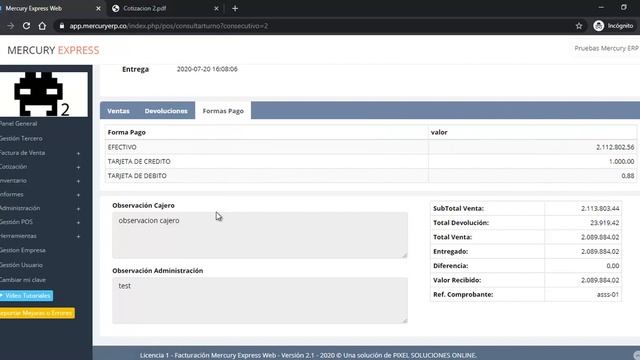The height and width of the screenshot is (360, 640).
Task: Click the address bar URL
Action: click(x=169, y=26)
